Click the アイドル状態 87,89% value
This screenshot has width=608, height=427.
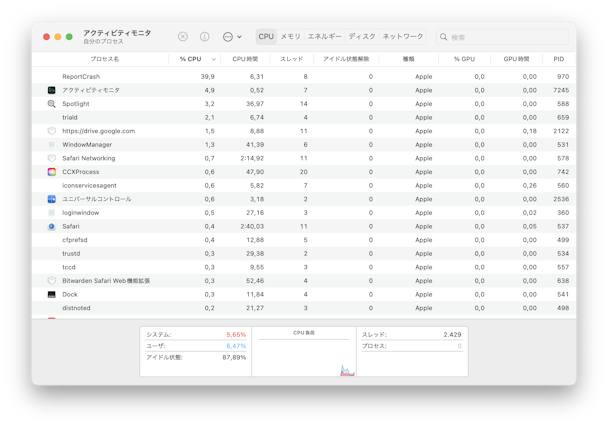(x=234, y=357)
